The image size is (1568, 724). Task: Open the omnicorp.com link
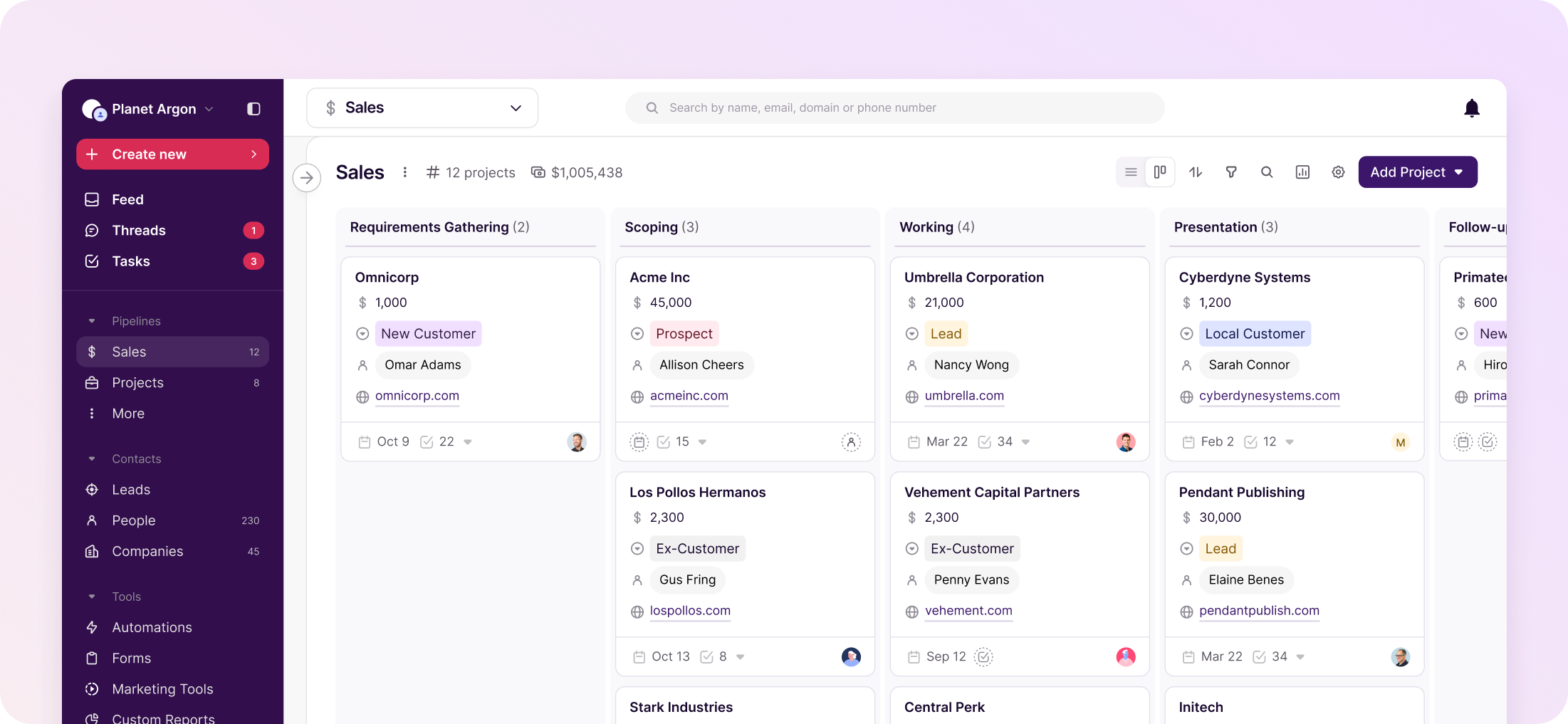point(417,396)
